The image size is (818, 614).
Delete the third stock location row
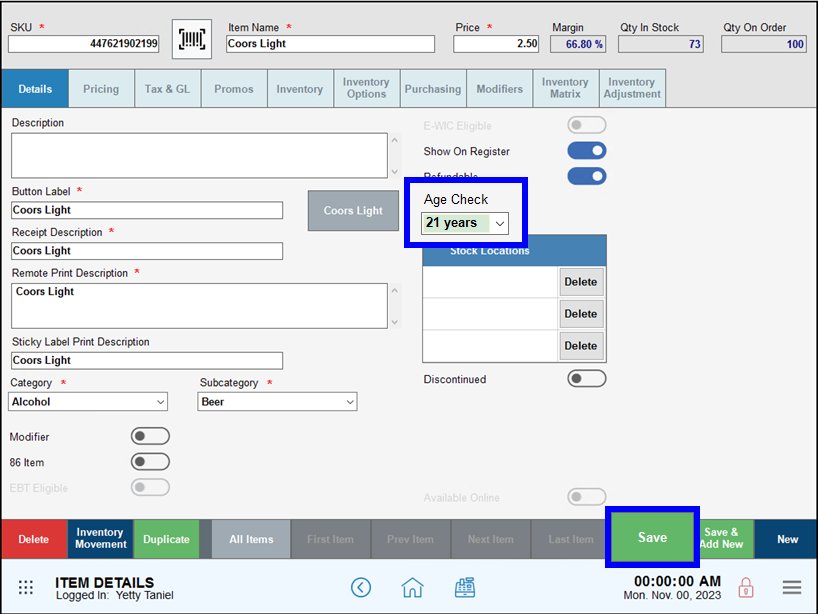click(x=581, y=346)
